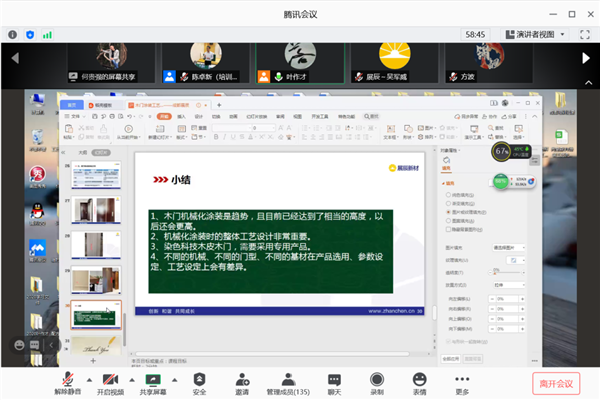
Task: Open the more (更多) options icon
Action: point(462,379)
